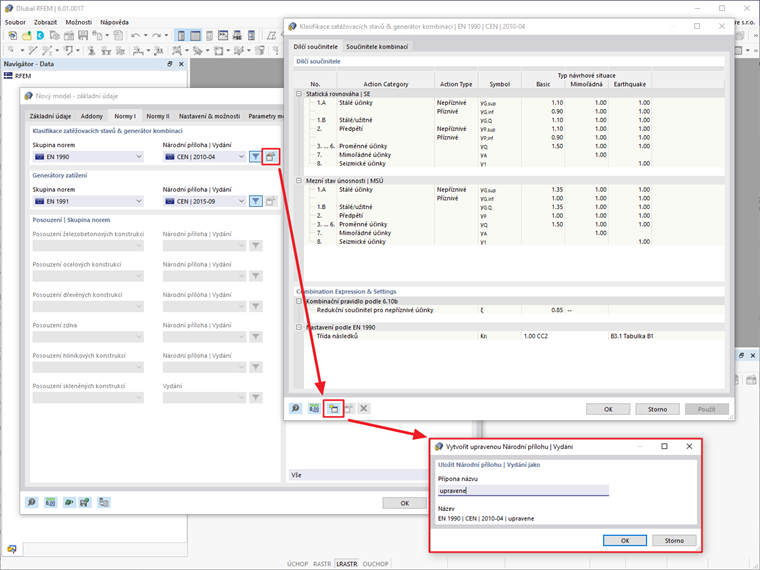Open the Script console toolbar icon
Image resolution: width=760 pixels, height=570 pixels.
click(x=223, y=35)
